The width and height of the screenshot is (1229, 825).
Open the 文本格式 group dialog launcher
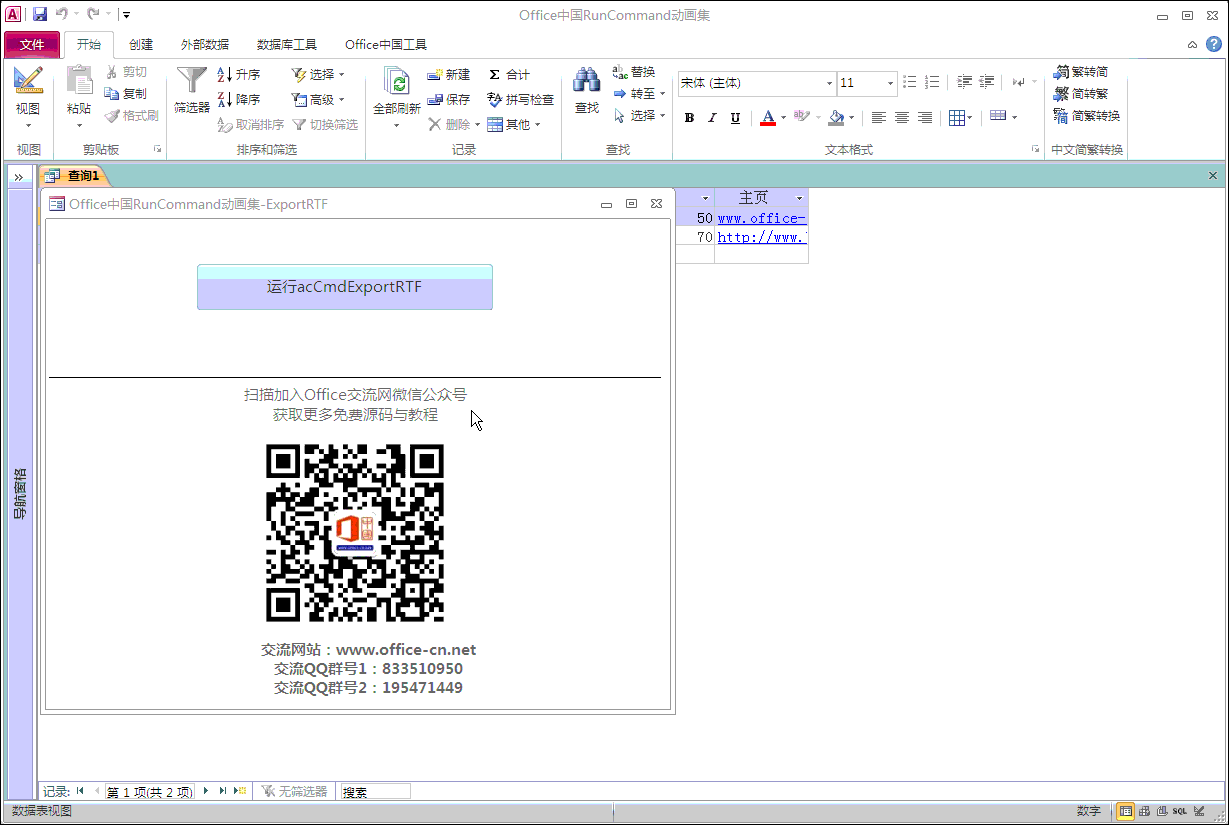click(x=1035, y=150)
